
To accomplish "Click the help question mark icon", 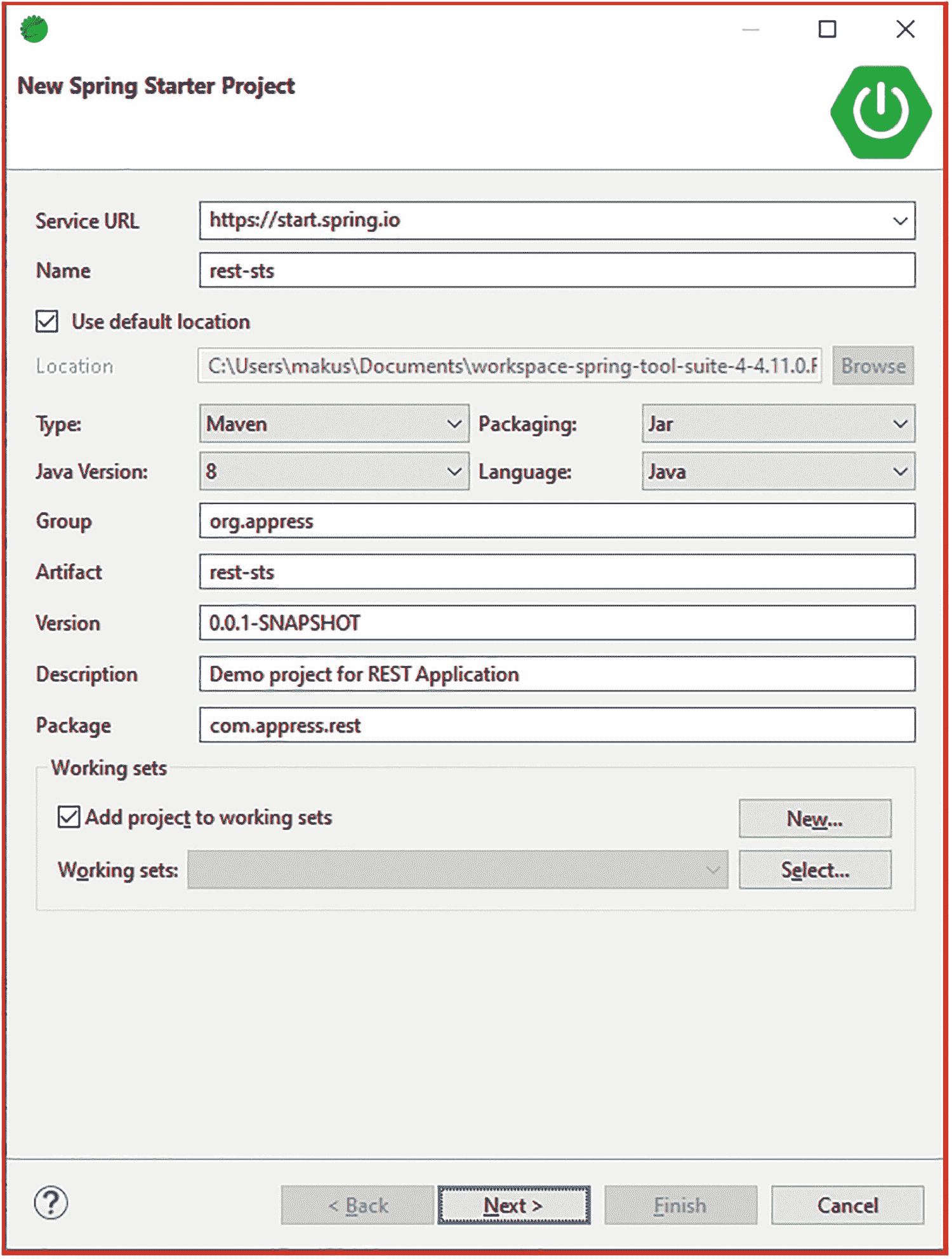I will pos(51,1203).
